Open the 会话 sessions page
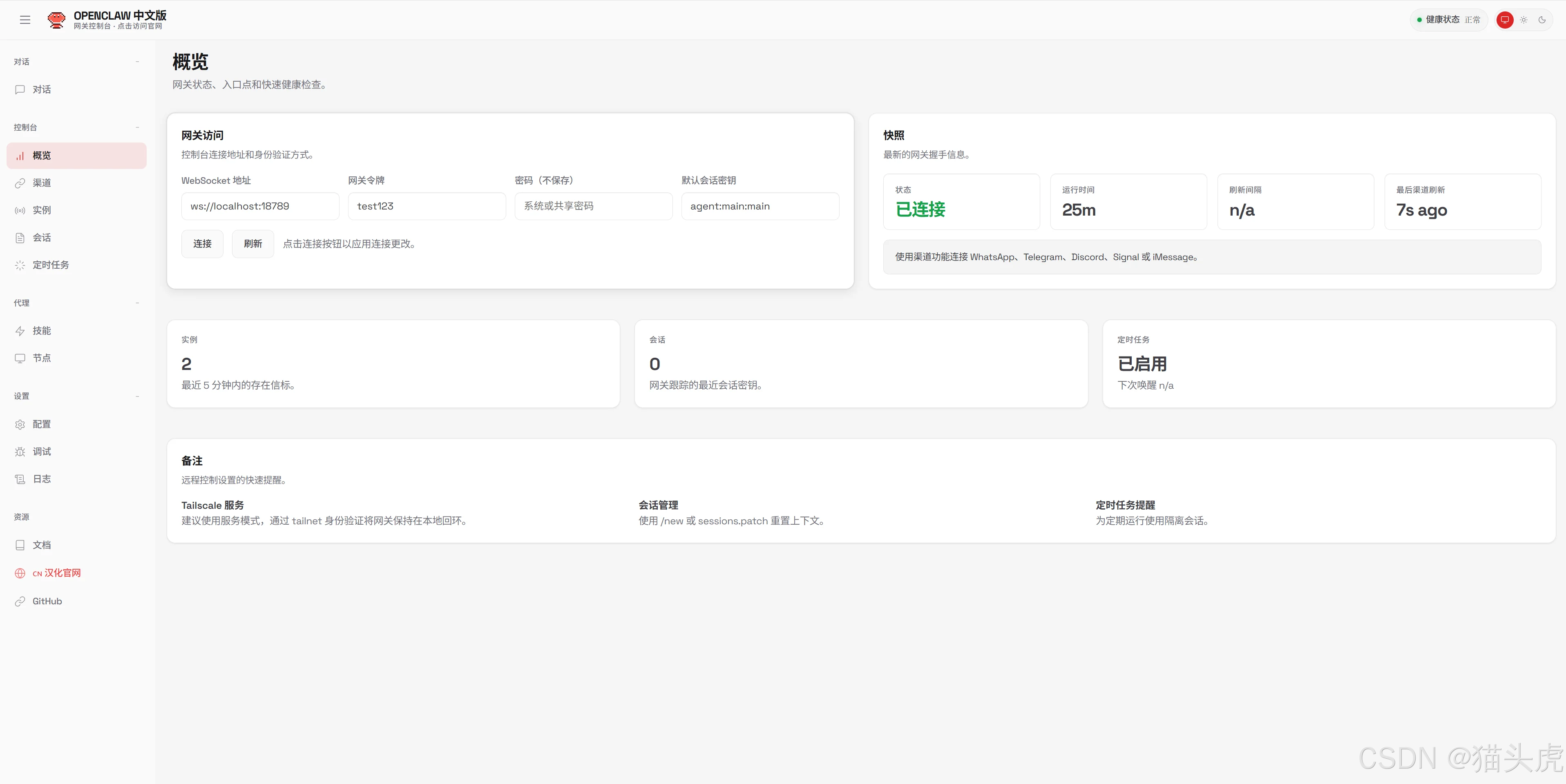This screenshot has height=784, width=1566. tap(41, 238)
